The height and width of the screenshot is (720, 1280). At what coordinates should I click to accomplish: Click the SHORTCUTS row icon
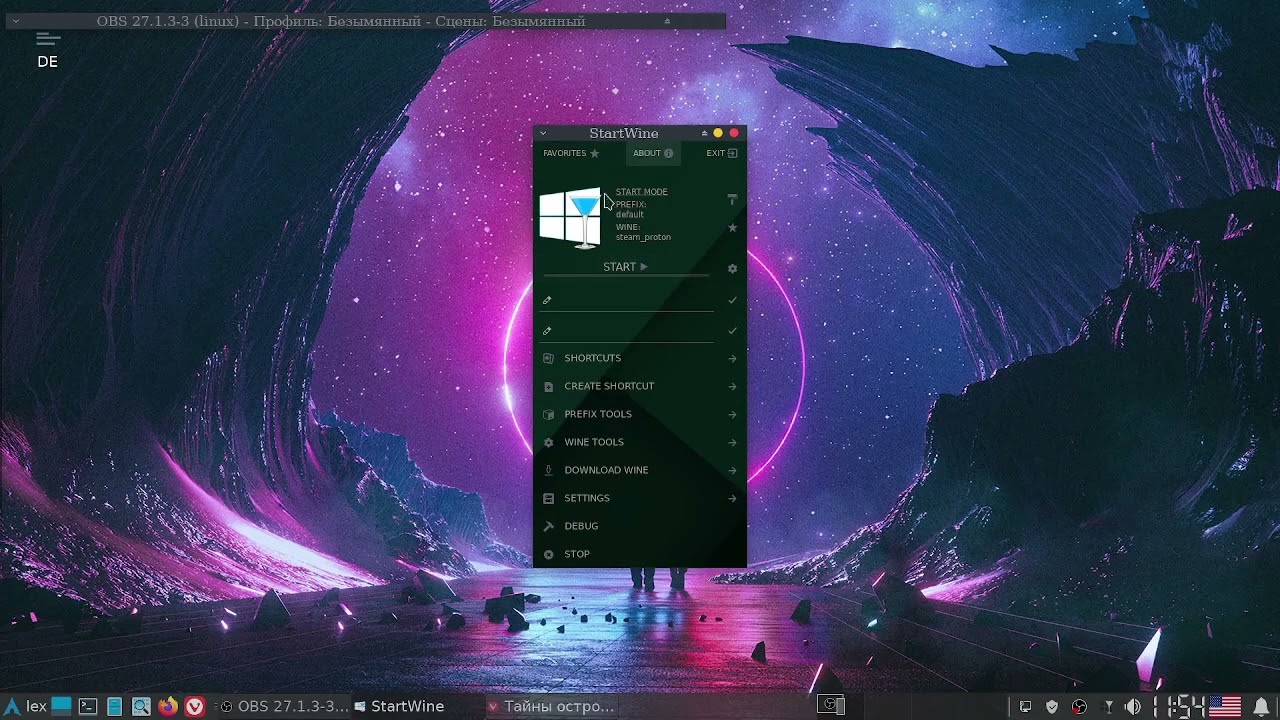pyautogui.click(x=548, y=358)
